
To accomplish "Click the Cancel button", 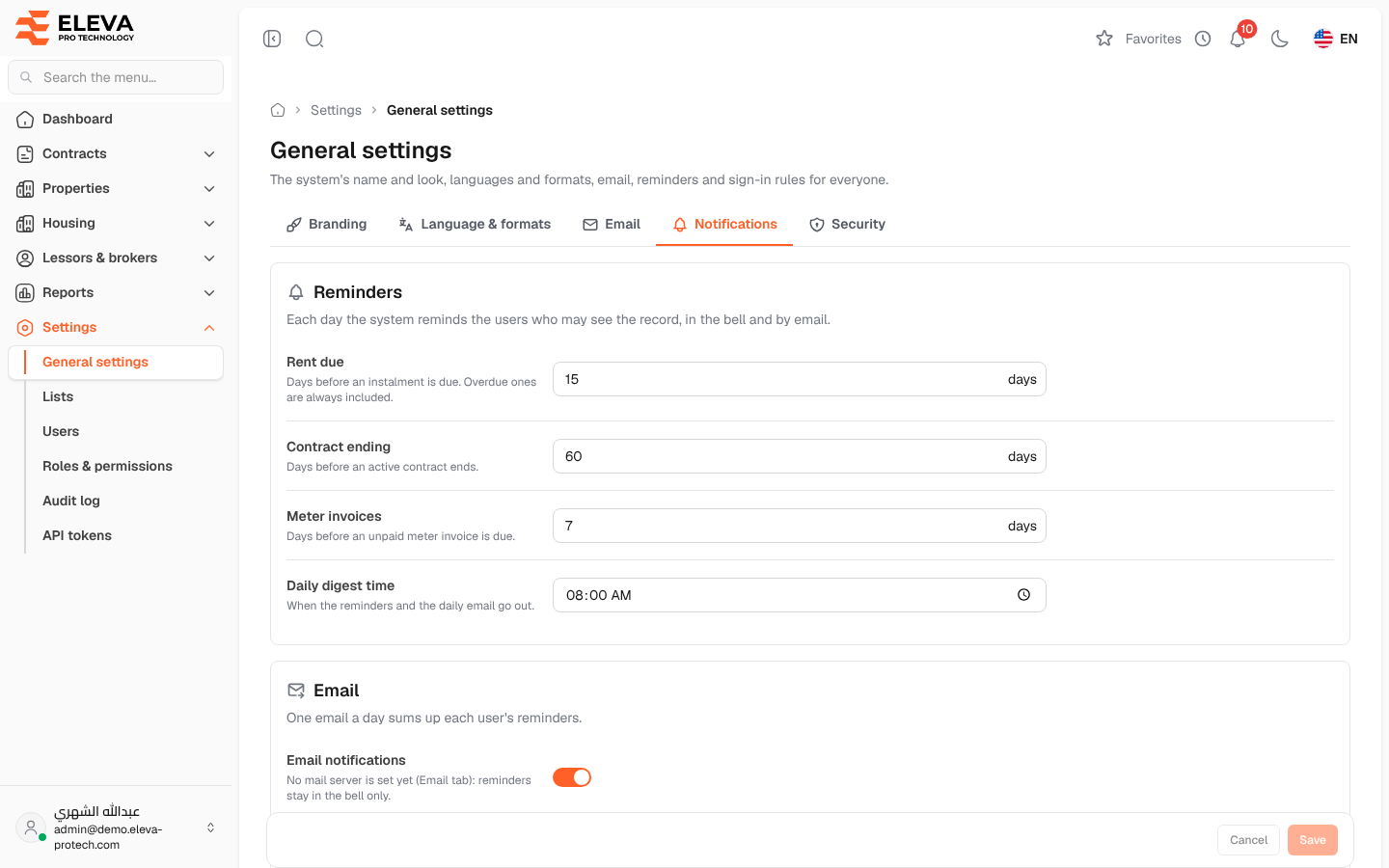I will pyautogui.click(x=1248, y=840).
